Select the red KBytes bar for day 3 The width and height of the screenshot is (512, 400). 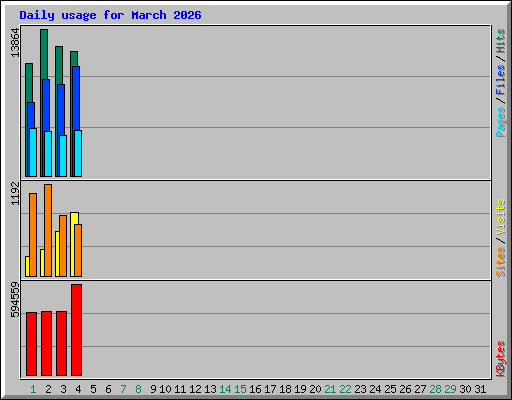click(61, 343)
